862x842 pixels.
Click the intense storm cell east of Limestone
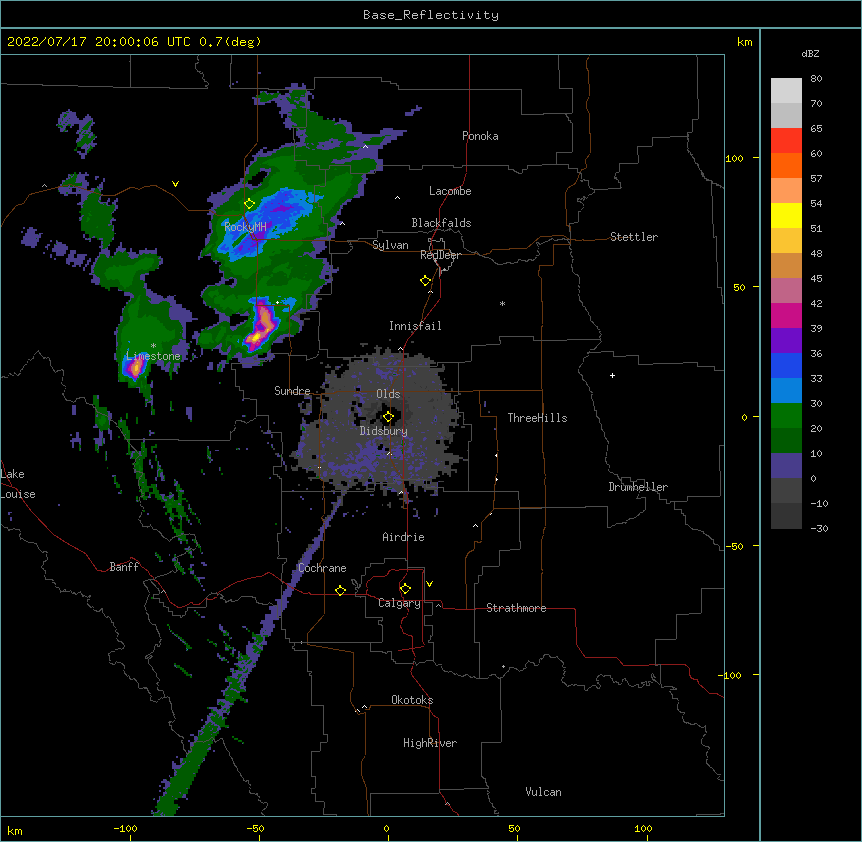(x=261, y=326)
